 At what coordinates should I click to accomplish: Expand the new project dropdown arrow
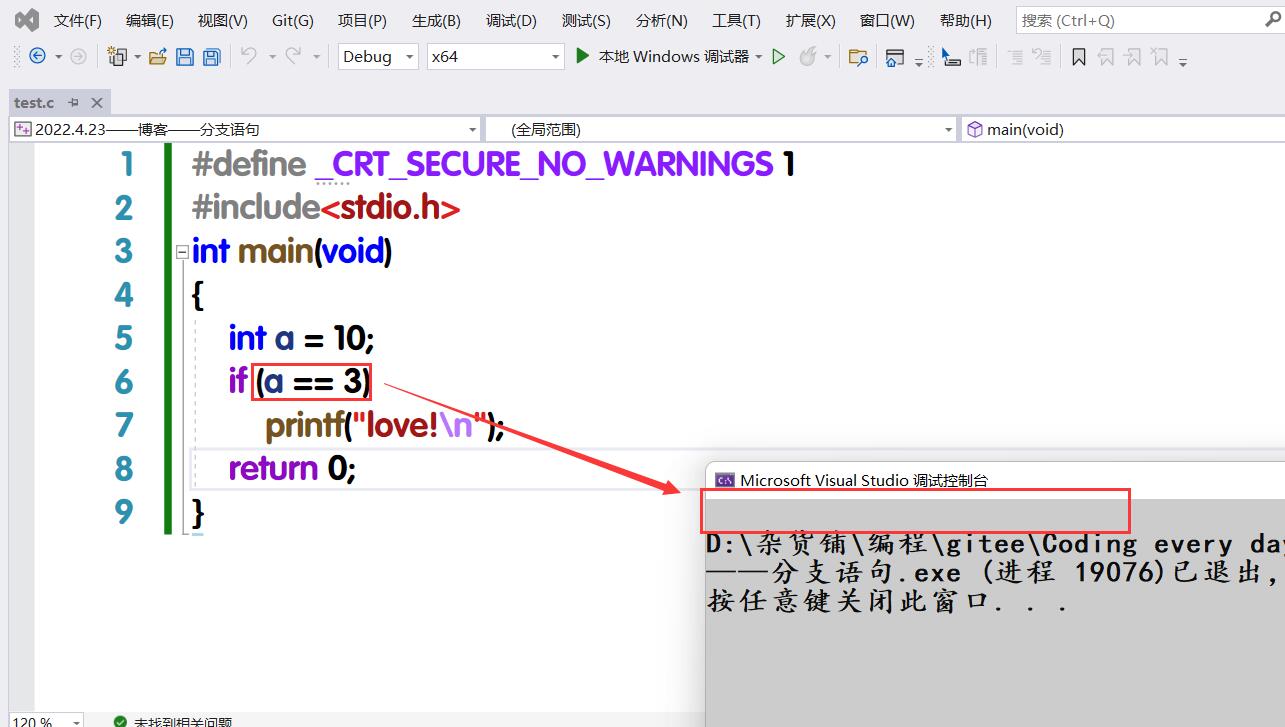pyautogui.click(x=137, y=57)
